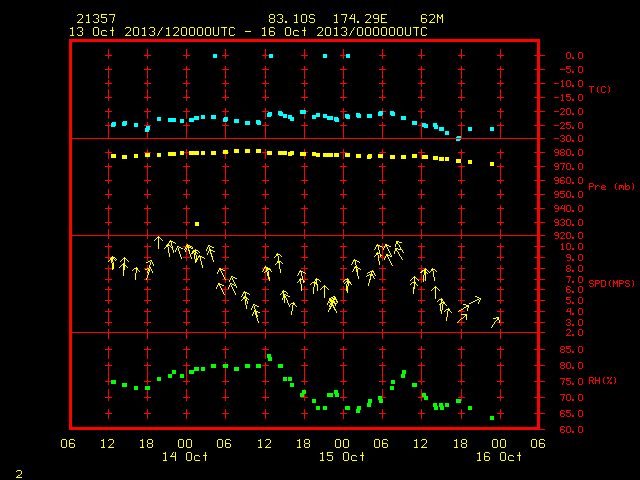The width and height of the screenshot is (640, 480).
Task: Click the date range header text
Action: pos(248,32)
